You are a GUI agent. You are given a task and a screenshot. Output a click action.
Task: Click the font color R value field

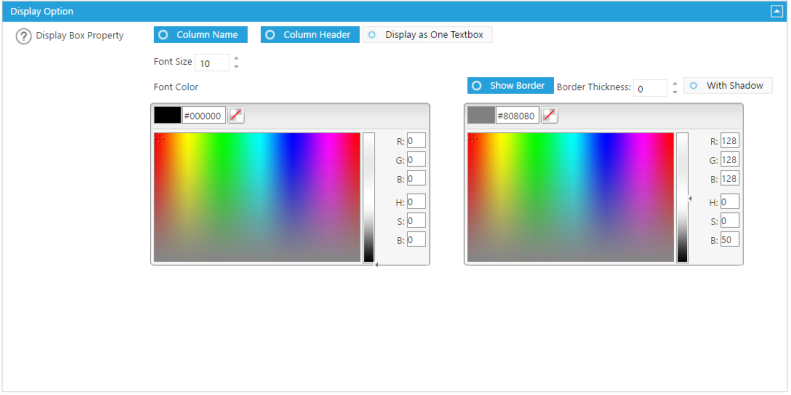click(x=416, y=141)
